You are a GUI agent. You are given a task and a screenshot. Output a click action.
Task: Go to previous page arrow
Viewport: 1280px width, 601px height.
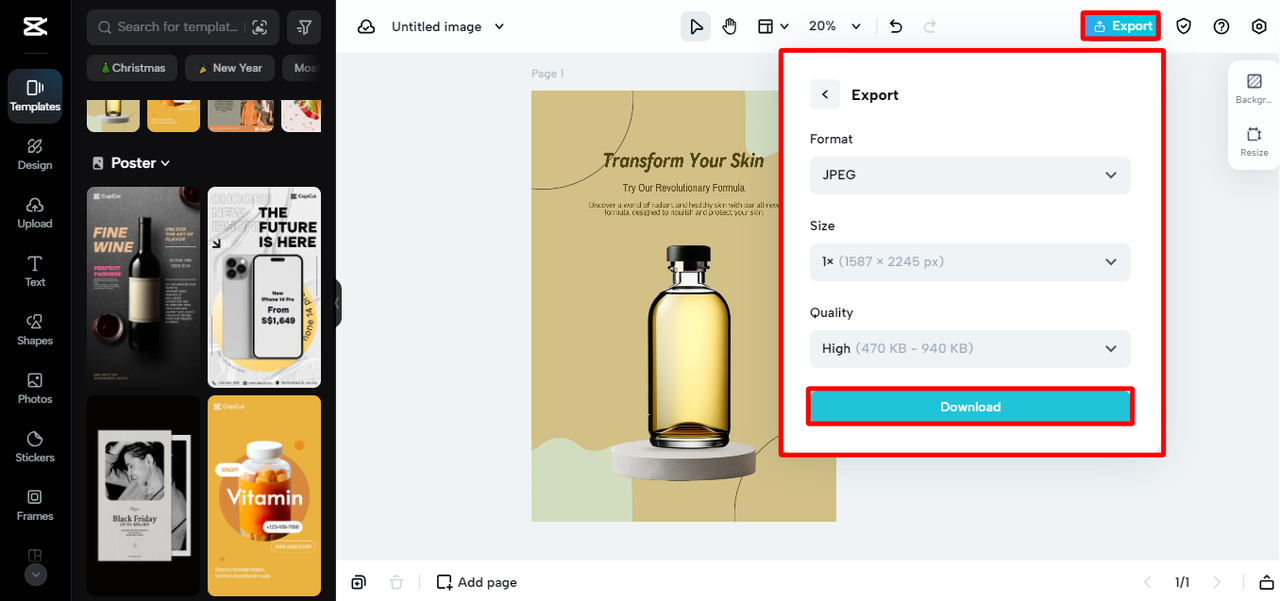1147,582
